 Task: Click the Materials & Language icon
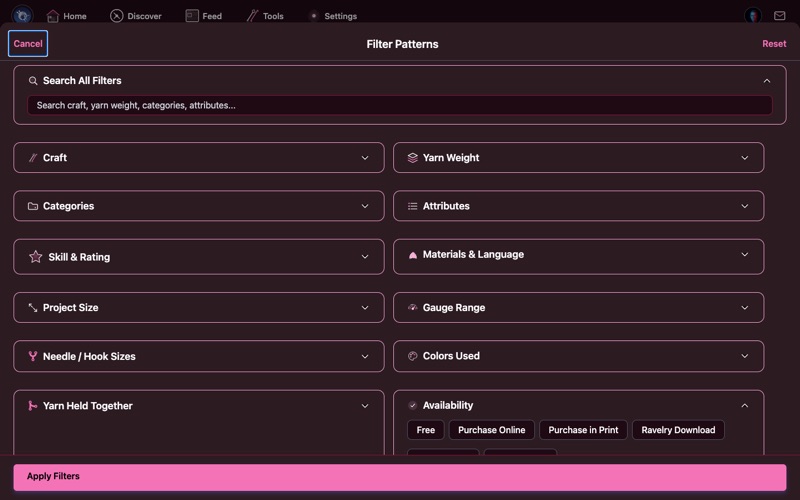point(413,255)
